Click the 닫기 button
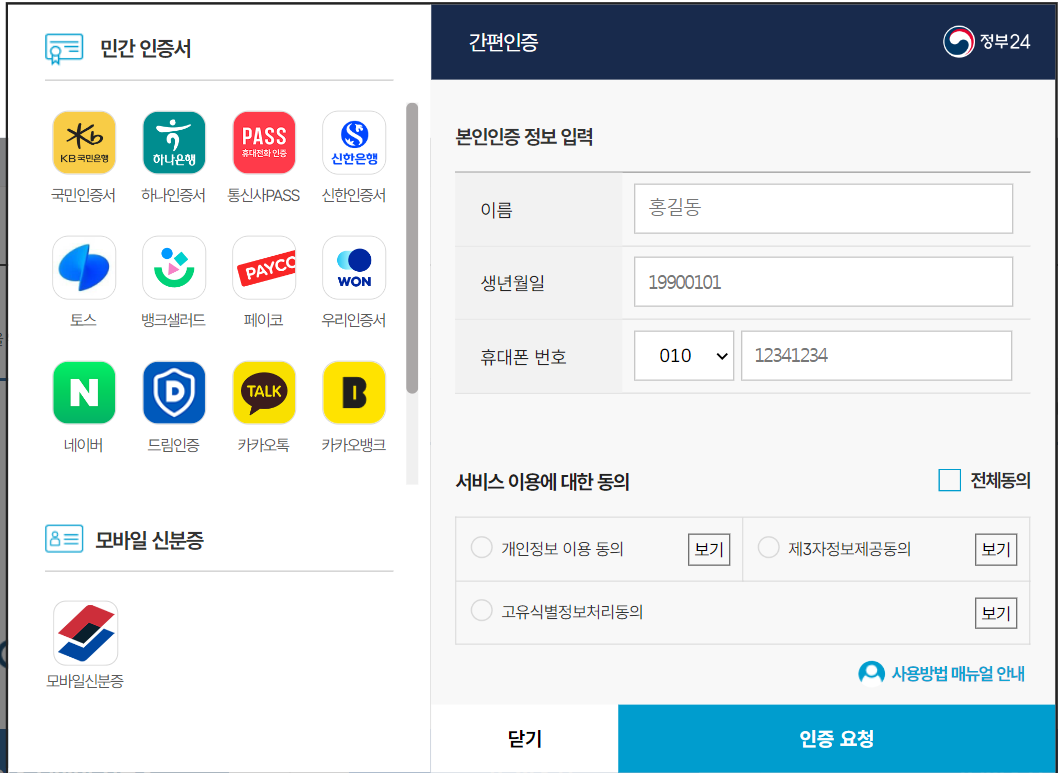The height and width of the screenshot is (773, 1058). click(x=524, y=739)
